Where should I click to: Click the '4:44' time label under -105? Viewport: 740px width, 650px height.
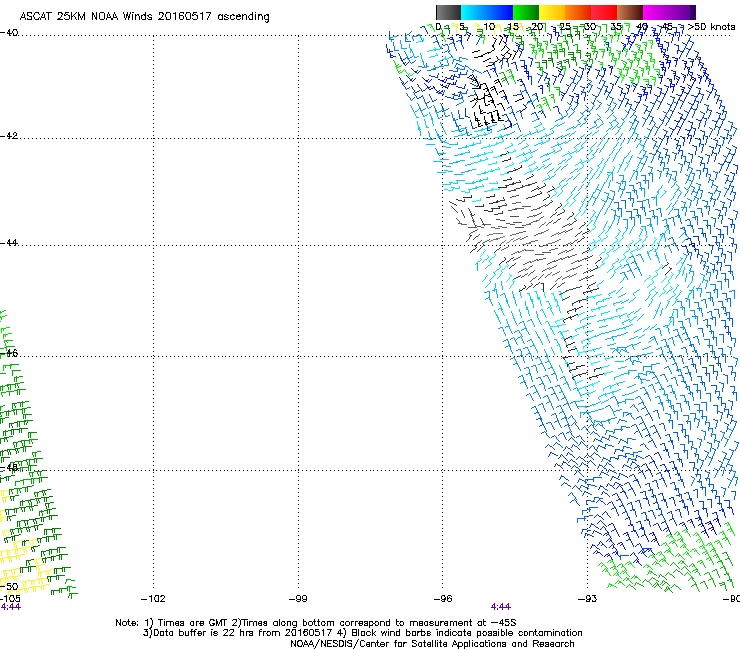(x=10, y=607)
